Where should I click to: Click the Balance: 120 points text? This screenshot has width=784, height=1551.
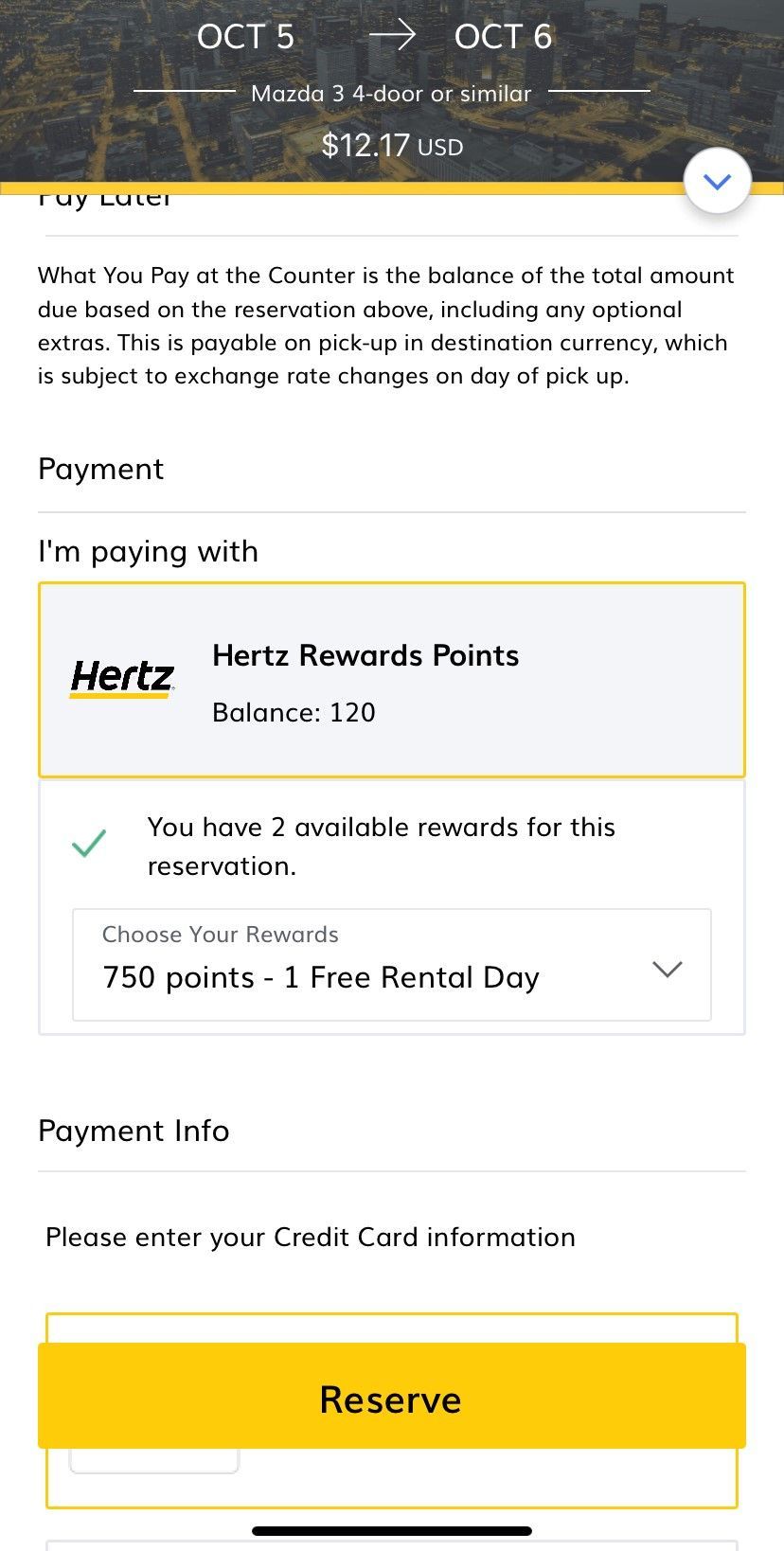(x=294, y=712)
